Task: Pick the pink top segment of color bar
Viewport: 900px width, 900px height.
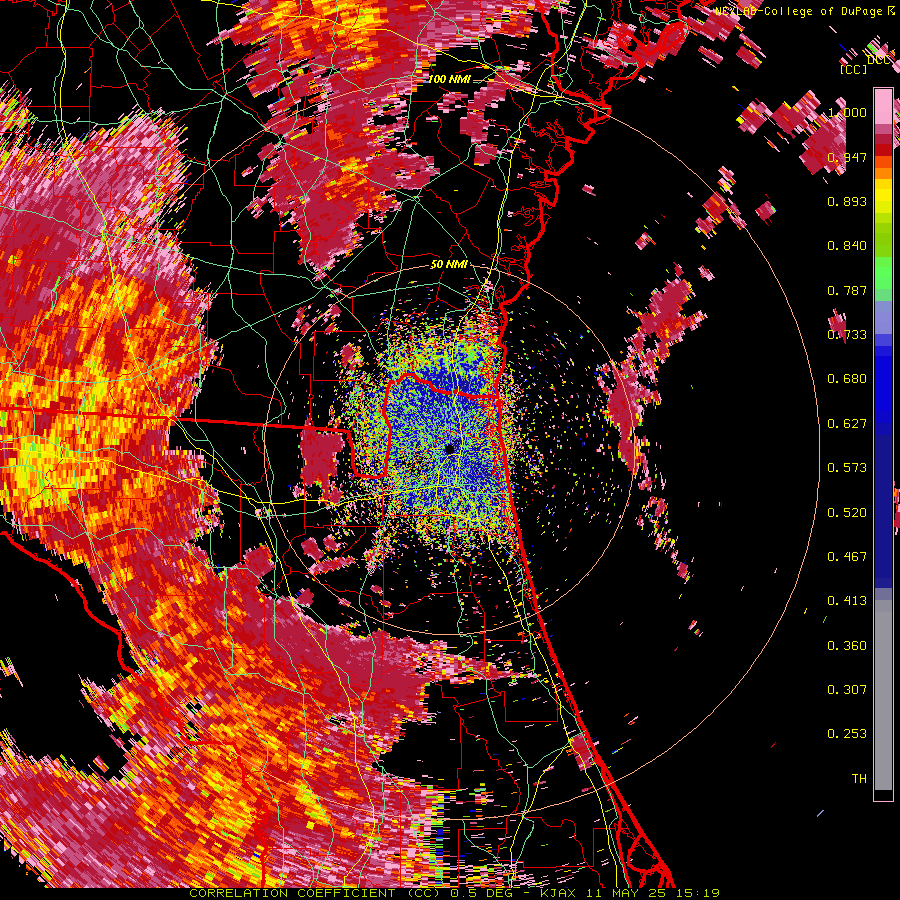Action: tap(883, 107)
